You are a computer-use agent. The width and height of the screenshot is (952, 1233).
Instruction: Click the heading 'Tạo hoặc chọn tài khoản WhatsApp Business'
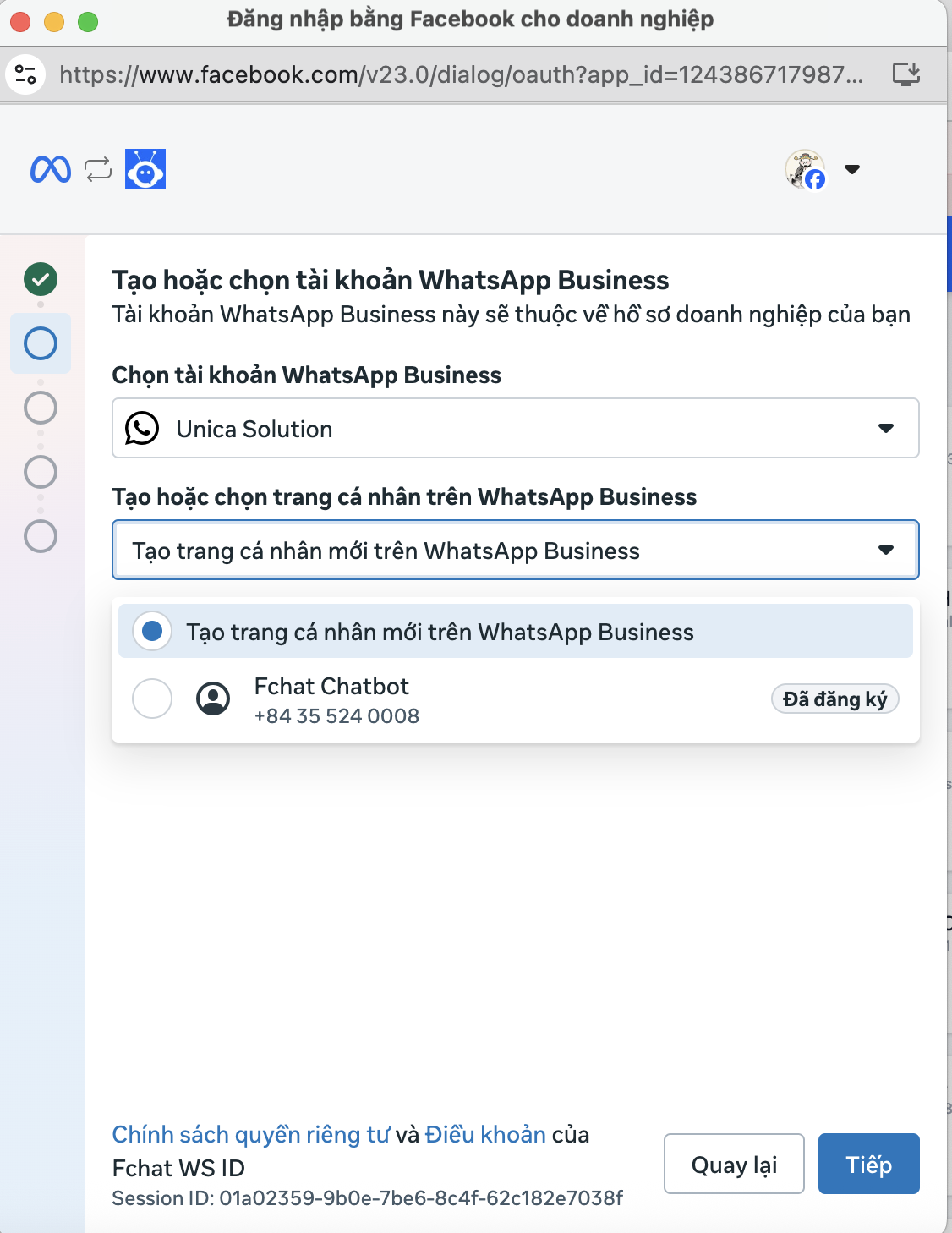tap(391, 280)
